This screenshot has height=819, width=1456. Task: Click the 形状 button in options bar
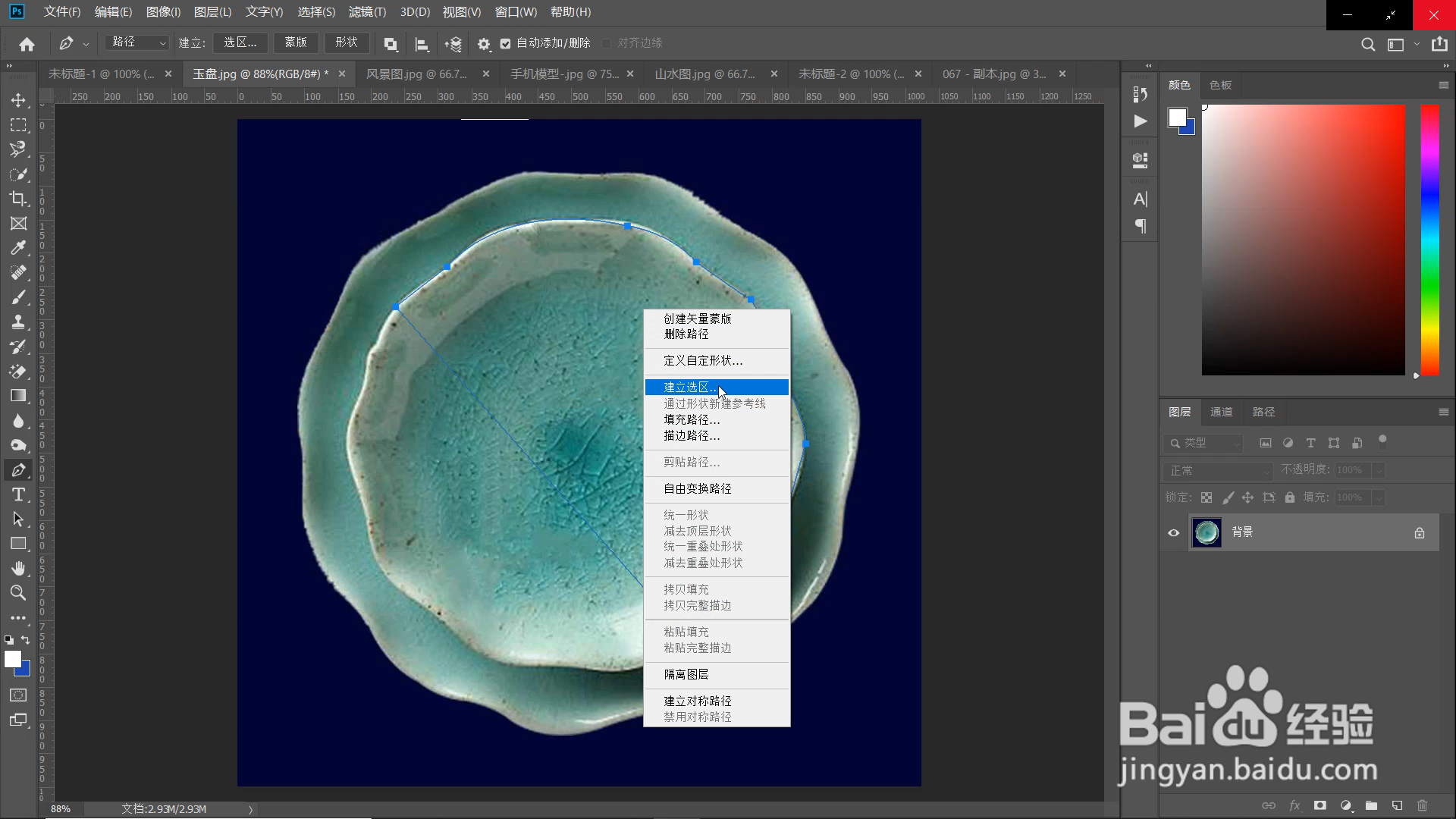point(347,43)
